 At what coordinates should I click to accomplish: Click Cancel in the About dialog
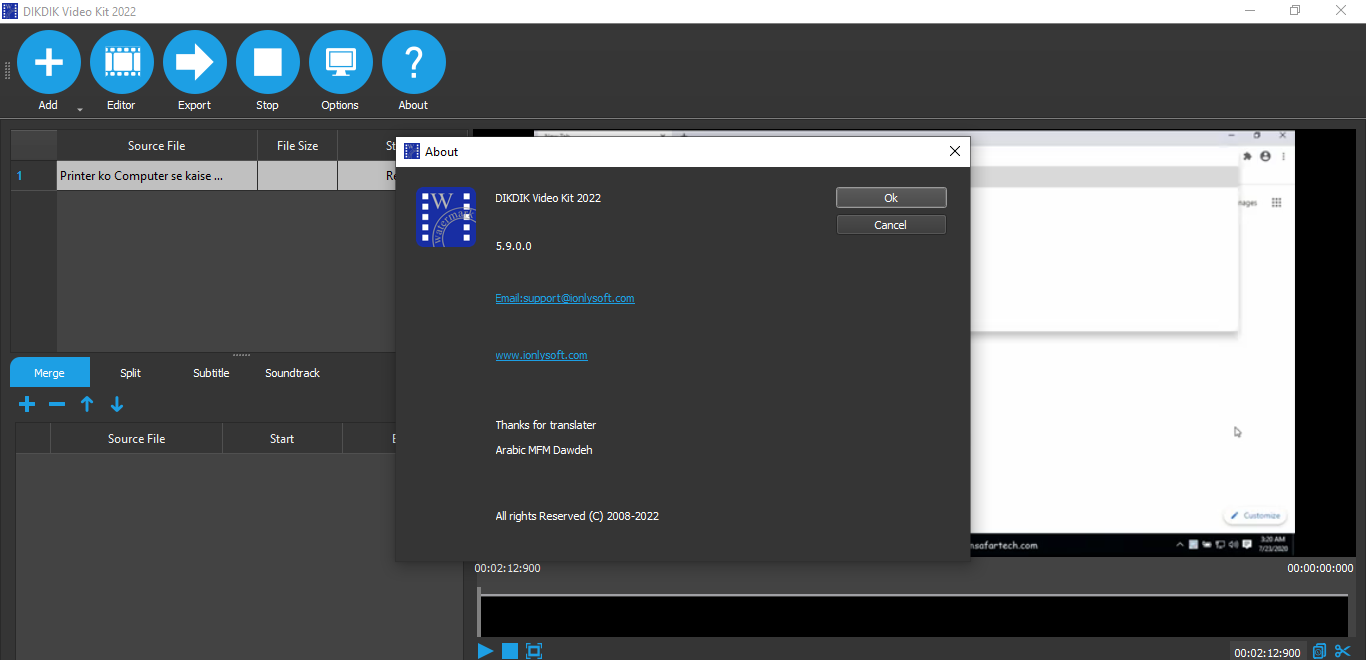point(891,225)
